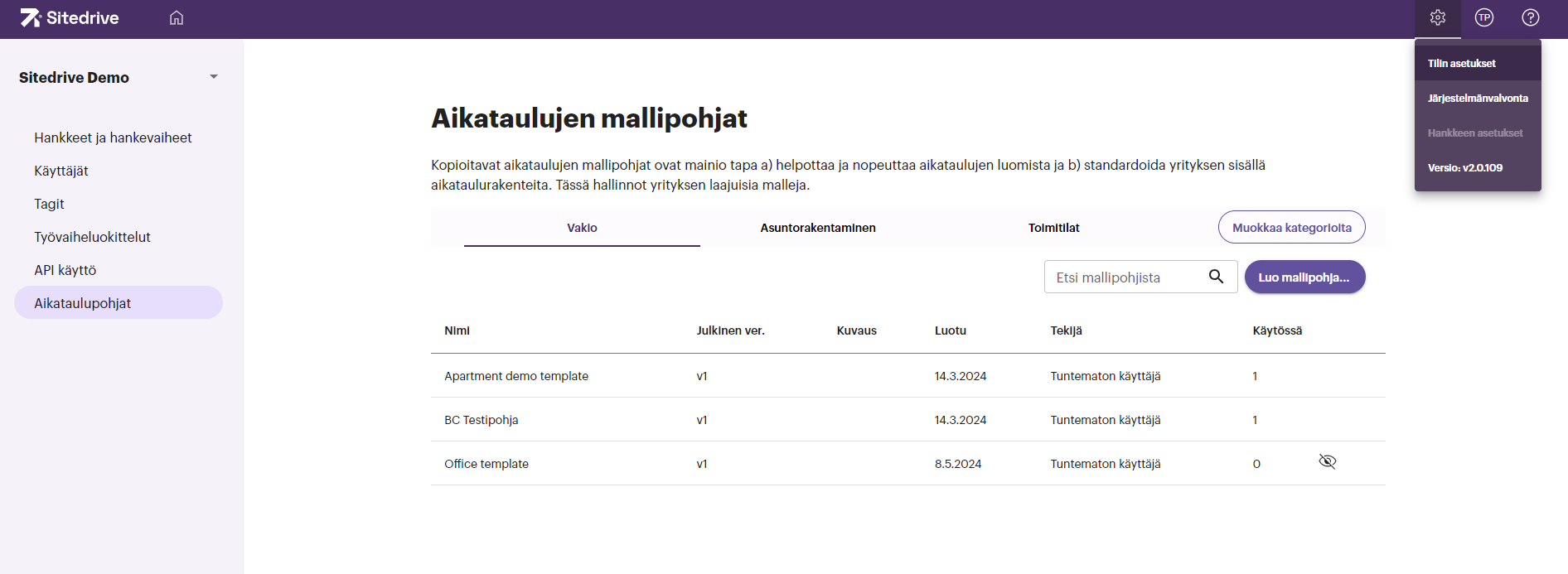
Task: Click the Käytössä column header
Action: (x=1277, y=330)
